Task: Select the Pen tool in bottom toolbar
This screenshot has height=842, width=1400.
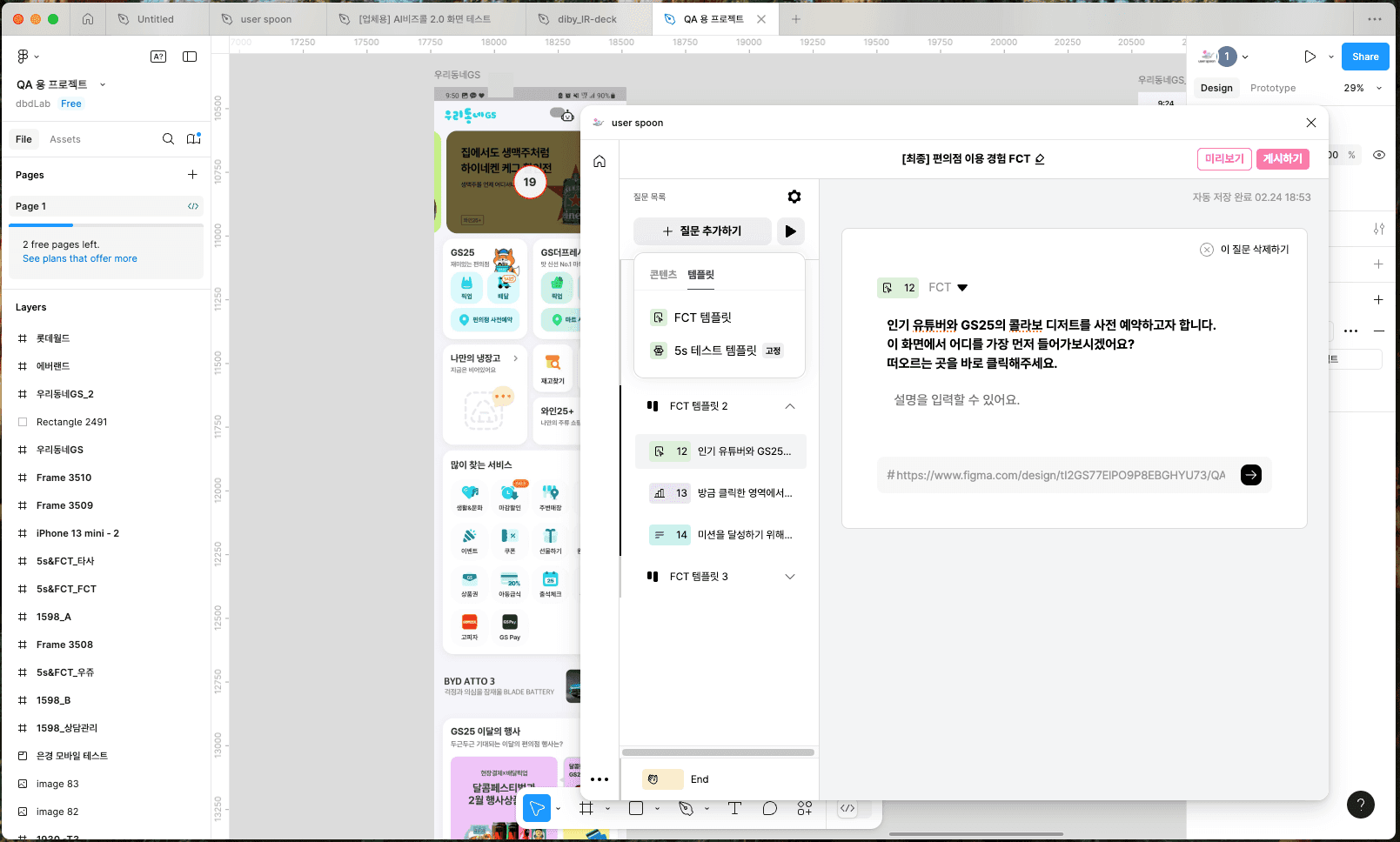Action: (x=687, y=808)
